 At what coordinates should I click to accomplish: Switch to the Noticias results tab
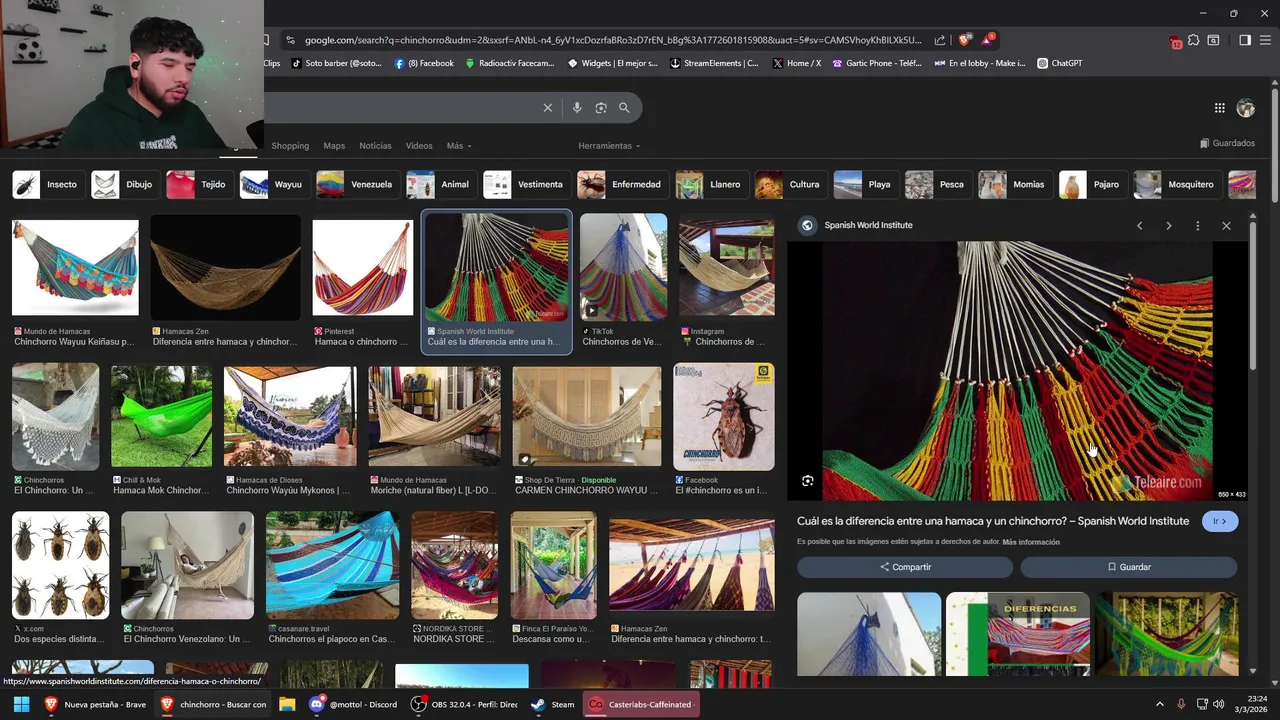[x=376, y=146]
